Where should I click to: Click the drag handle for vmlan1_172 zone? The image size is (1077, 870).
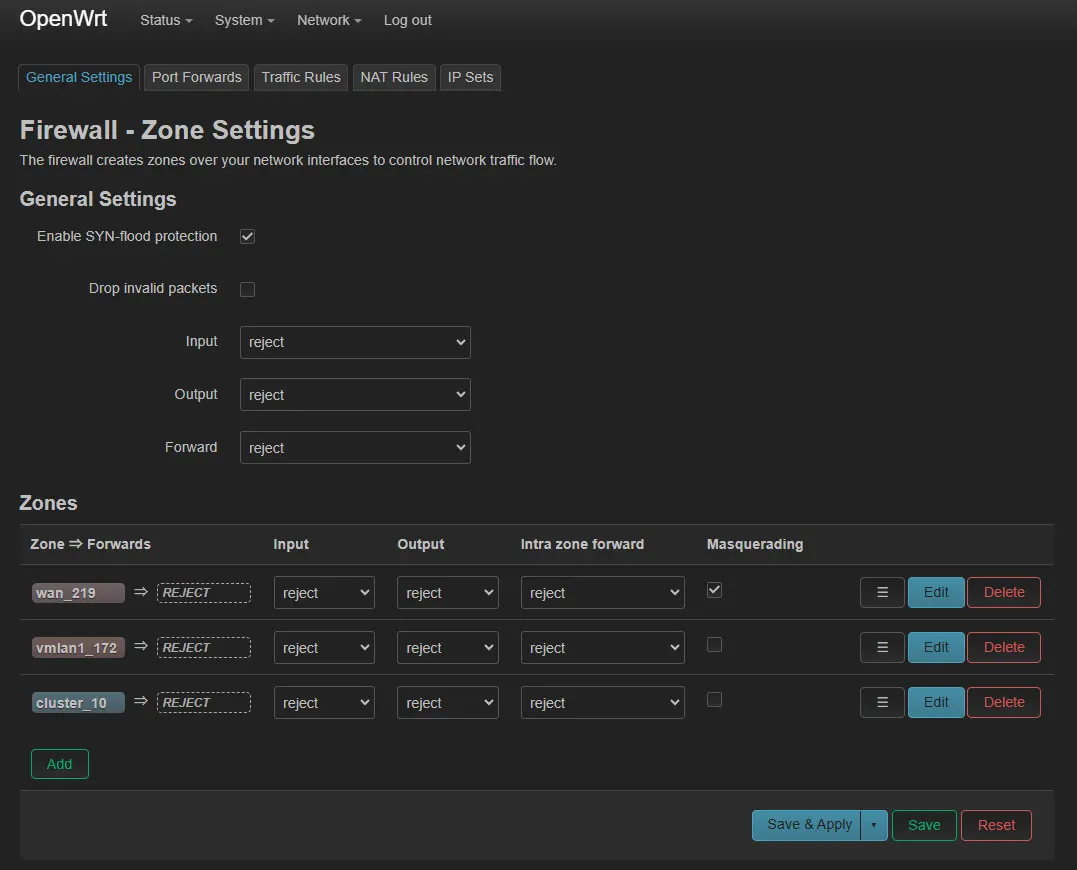pyautogui.click(x=882, y=647)
